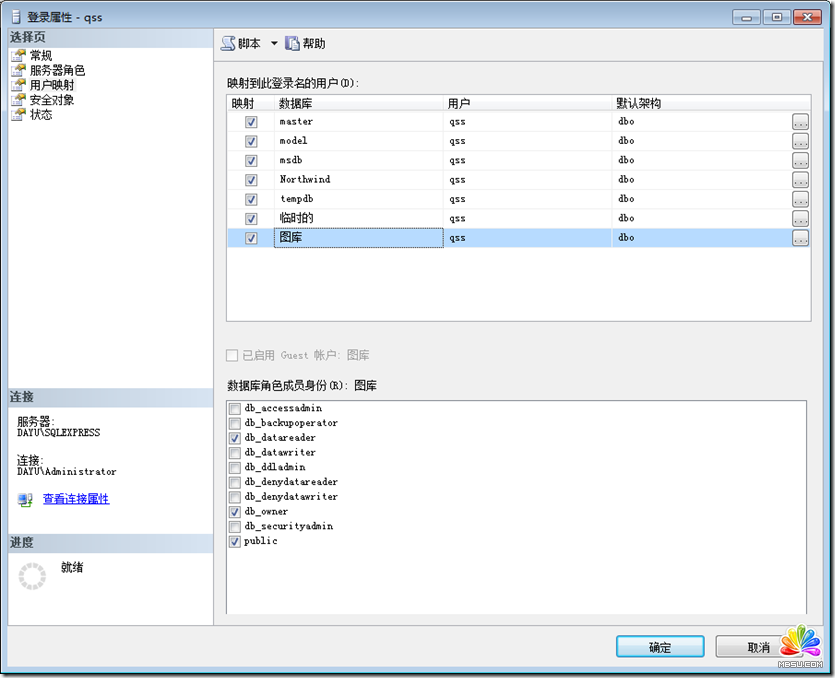Uncheck the Northwind database mapping checkbox
835x678 pixels.
pyautogui.click(x=251, y=180)
